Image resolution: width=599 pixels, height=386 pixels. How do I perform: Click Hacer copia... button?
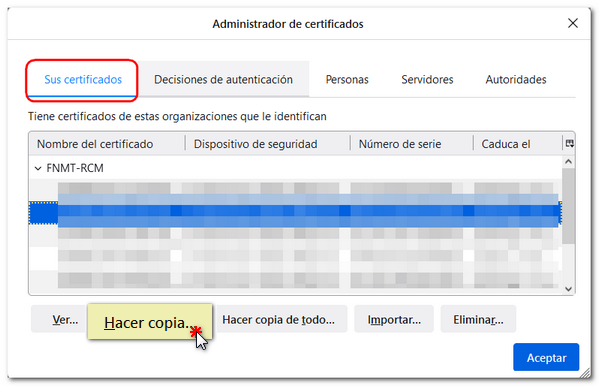pyautogui.click(x=150, y=322)
